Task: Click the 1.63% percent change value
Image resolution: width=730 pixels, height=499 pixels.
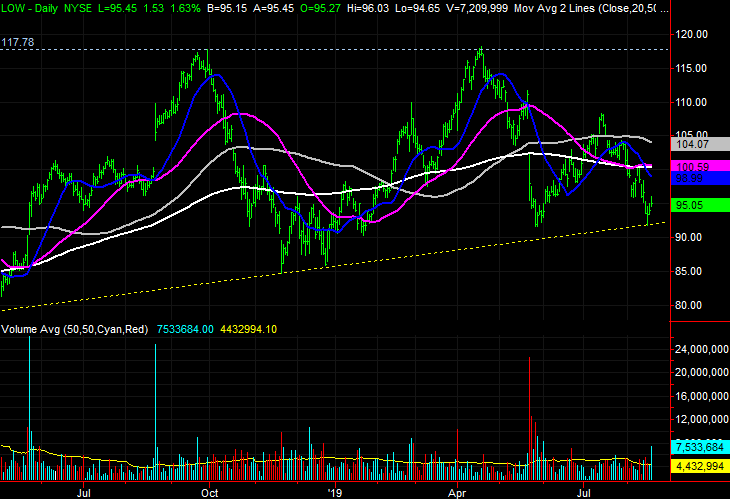Action: (x=183, y=8)
